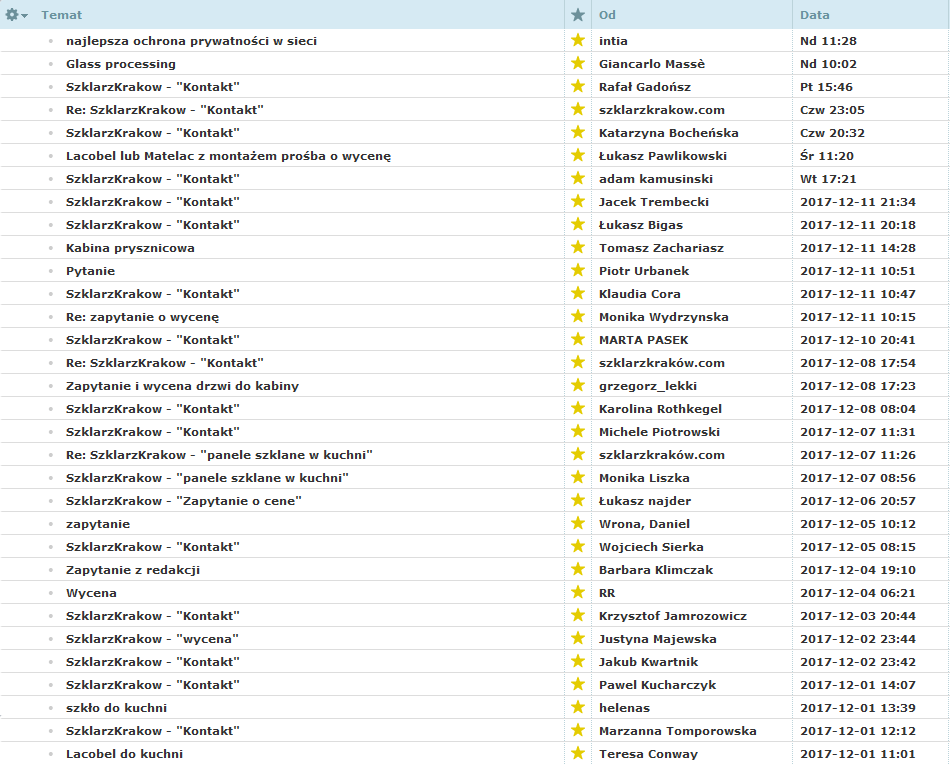Select sender Jakub Kwartnik

(x=648, y=662)
